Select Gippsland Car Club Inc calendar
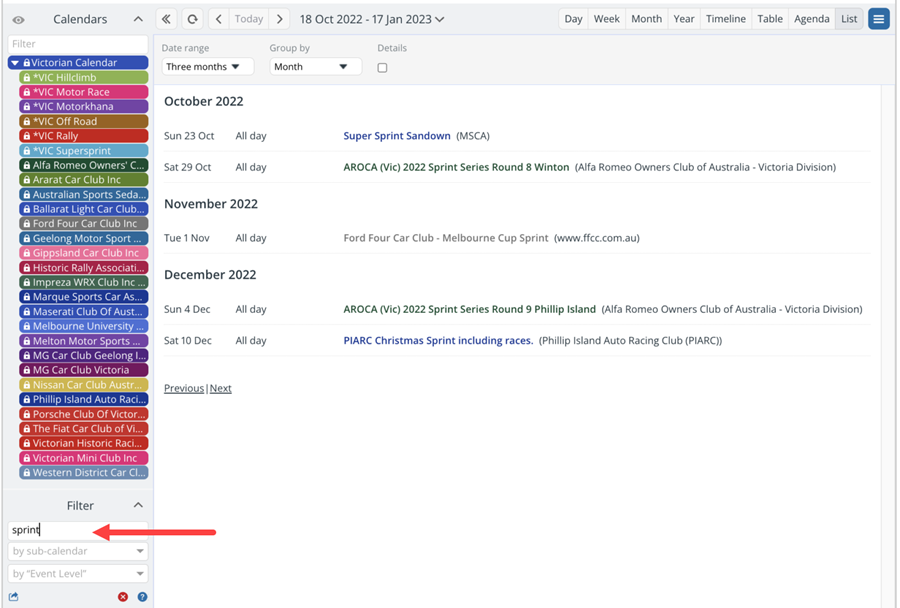 84,253
